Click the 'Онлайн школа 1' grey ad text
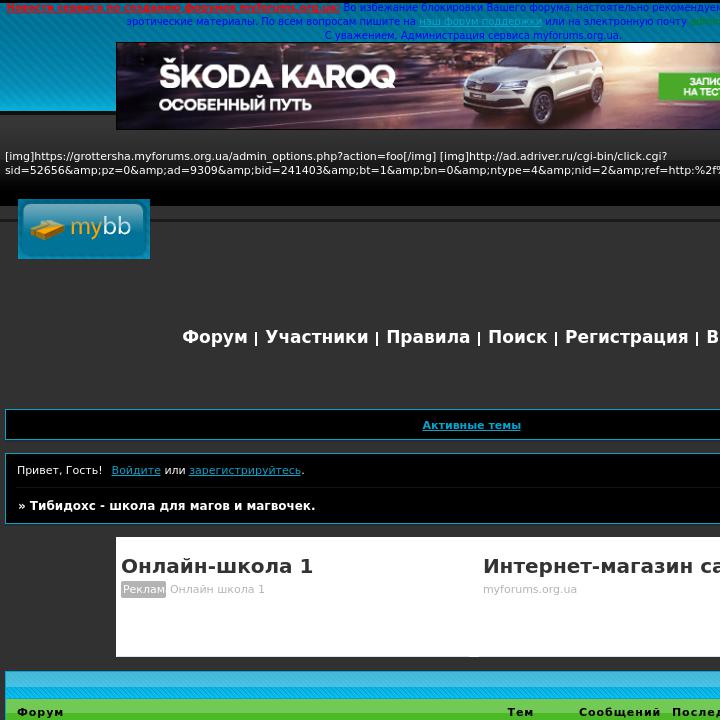Screen dimensions: 720x720 [x=217, y=589]
